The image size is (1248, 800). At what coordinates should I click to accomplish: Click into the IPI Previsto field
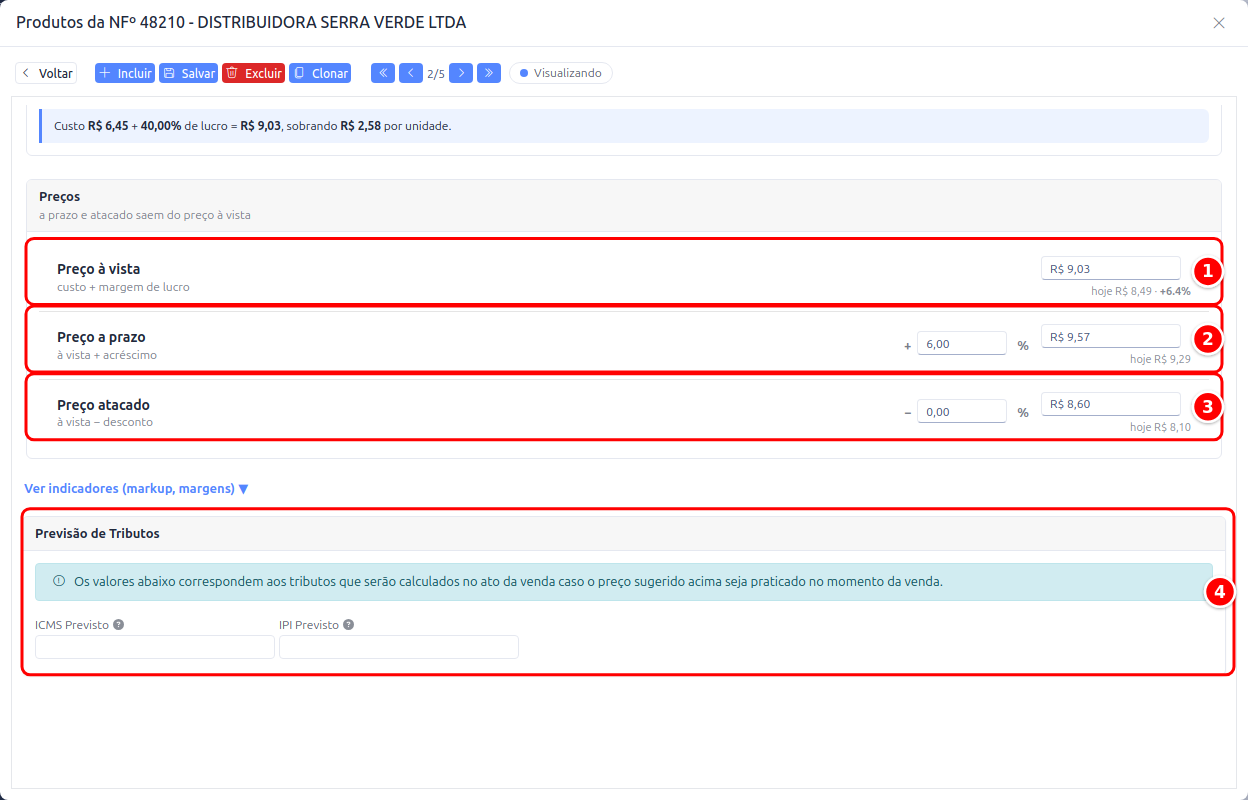399,647
